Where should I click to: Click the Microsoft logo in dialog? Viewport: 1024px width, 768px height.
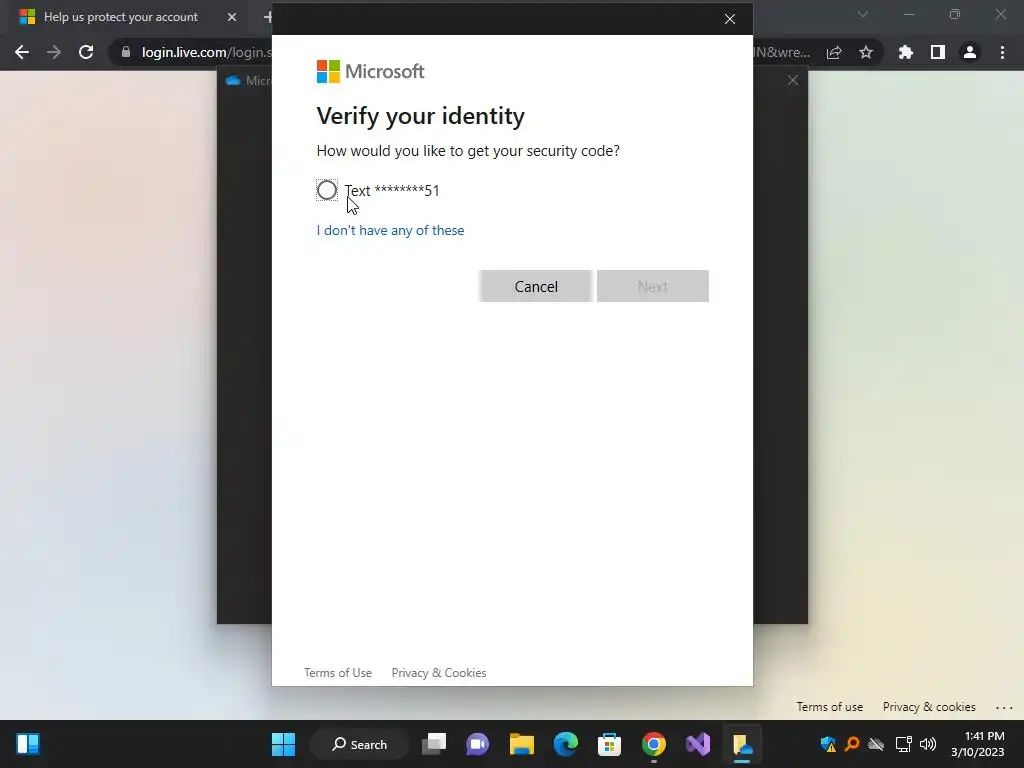370,71
